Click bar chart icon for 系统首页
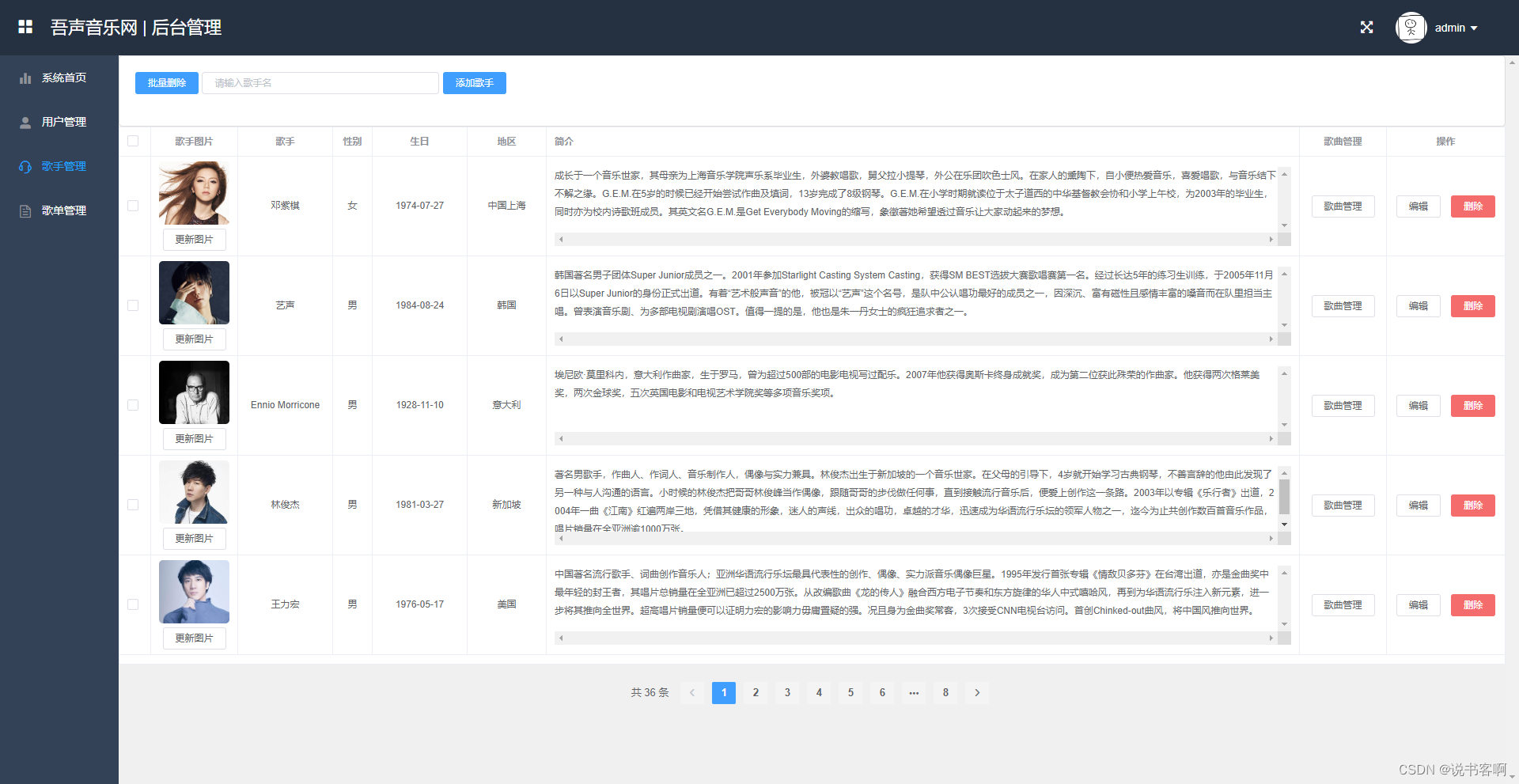The width and height of the screenshot is (1519, 784). click(x=25, y=78)
